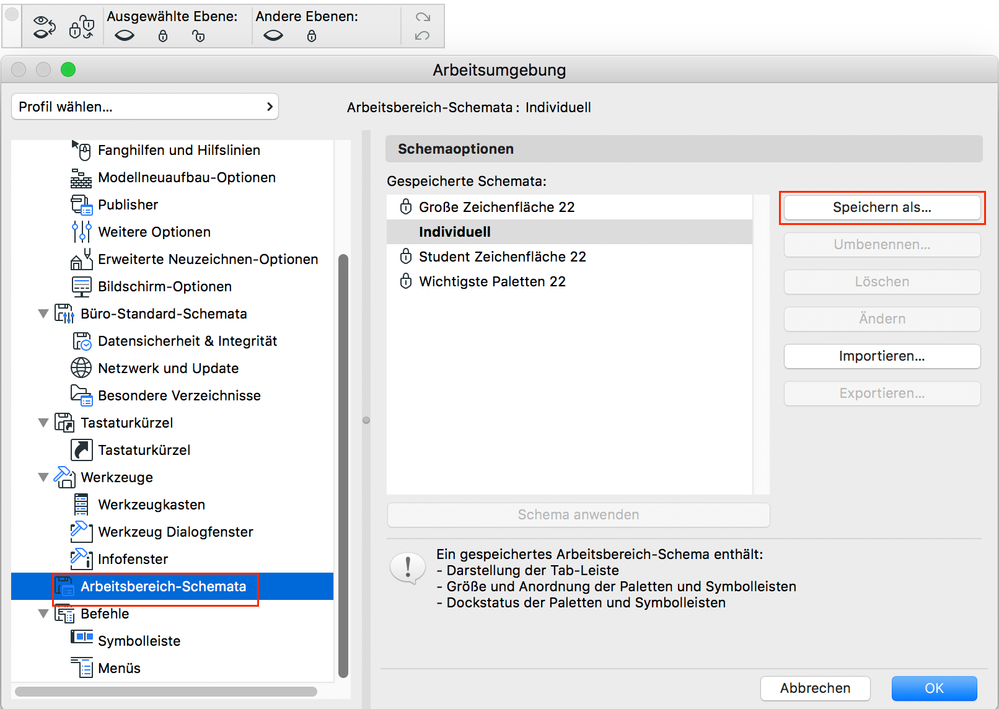This screenshot has height=709, width=999.
Task: Click the Schemaoptionen panel header
Action: tap(684, 148)
